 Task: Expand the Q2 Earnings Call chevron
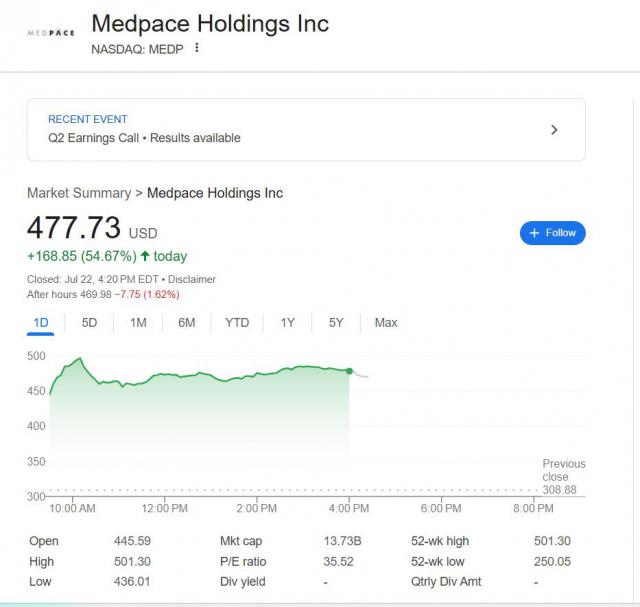[x=555, y=129]
